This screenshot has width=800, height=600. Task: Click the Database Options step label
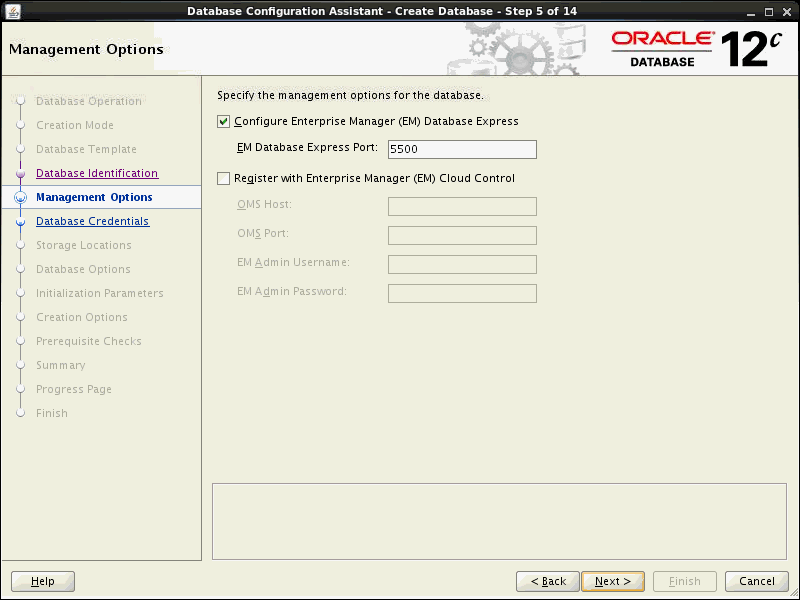point(83,269)
